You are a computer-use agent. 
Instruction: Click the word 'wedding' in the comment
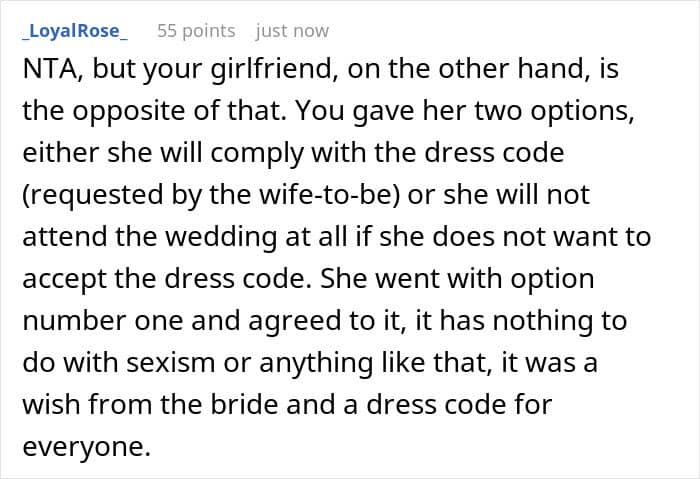pyautogui.click(x=234, y=237)
